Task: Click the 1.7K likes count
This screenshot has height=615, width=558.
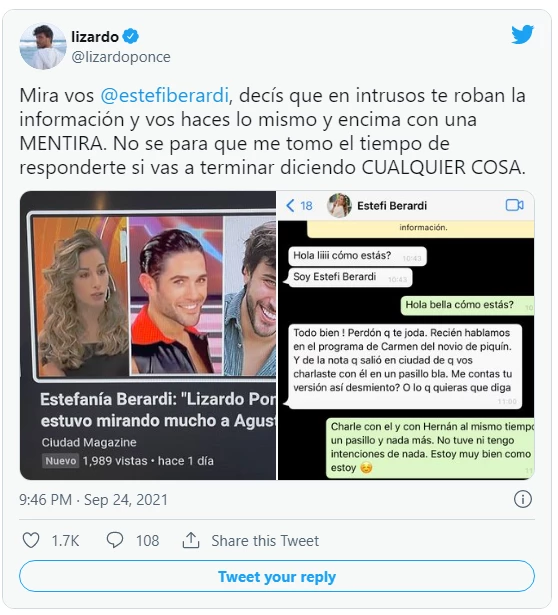Action: tap(65, 540)
